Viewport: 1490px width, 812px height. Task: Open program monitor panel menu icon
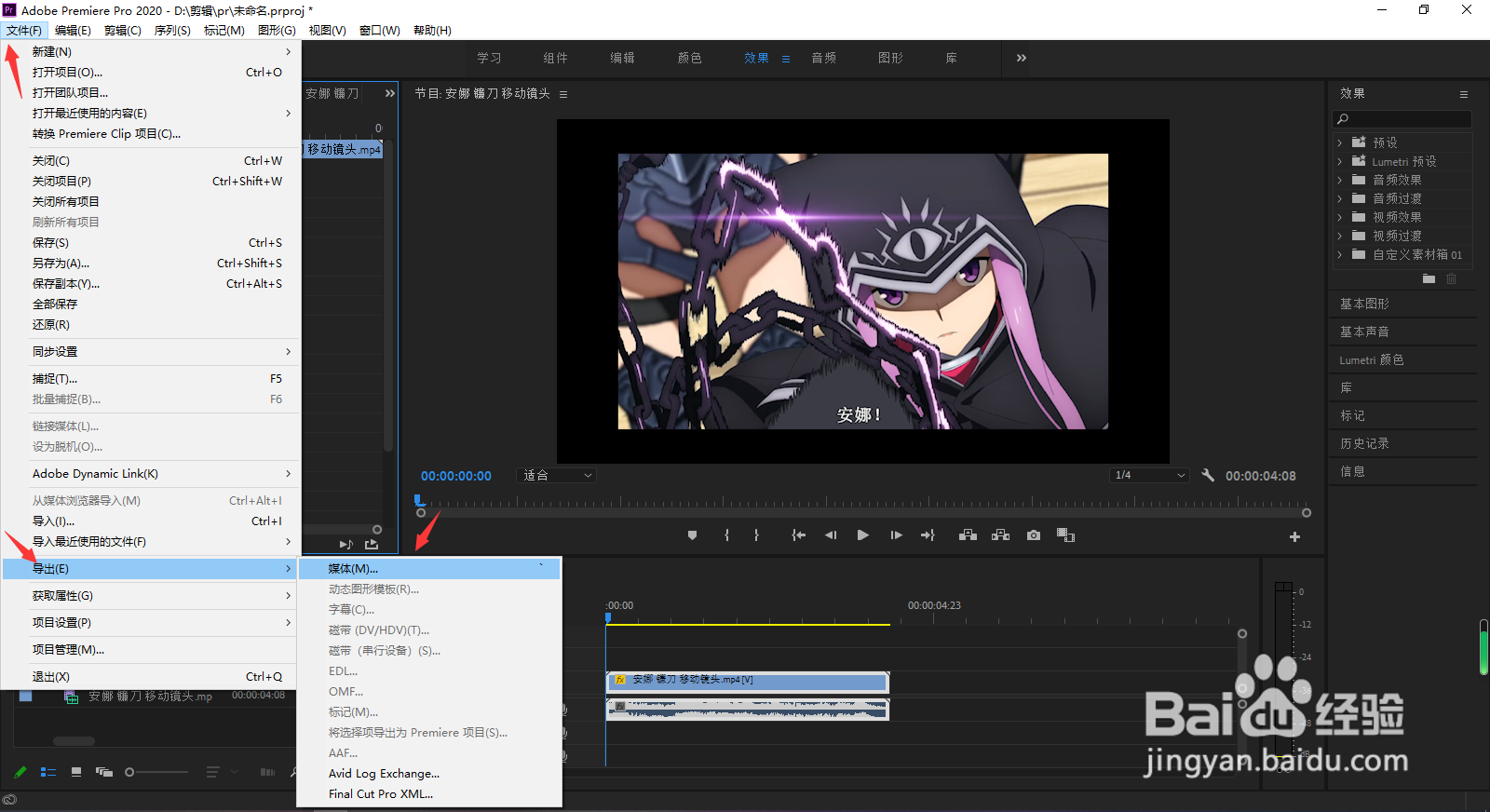coord(563,94)
